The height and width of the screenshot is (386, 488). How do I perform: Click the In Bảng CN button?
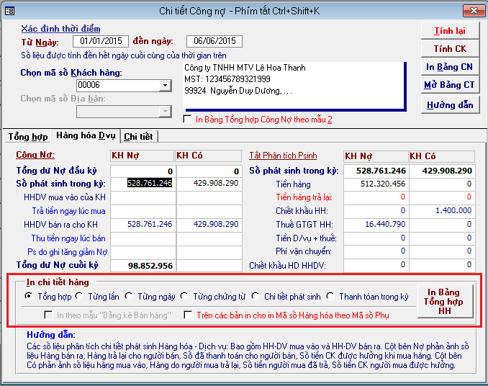(450, 67)
